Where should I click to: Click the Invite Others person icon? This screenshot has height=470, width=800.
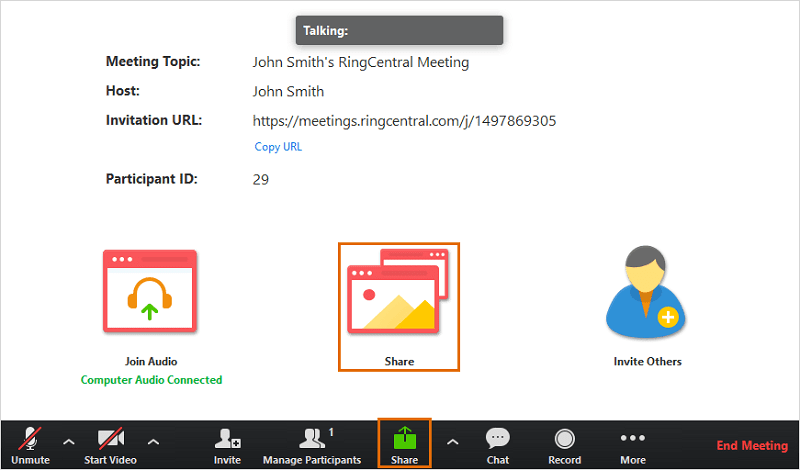tap(646, 291)
